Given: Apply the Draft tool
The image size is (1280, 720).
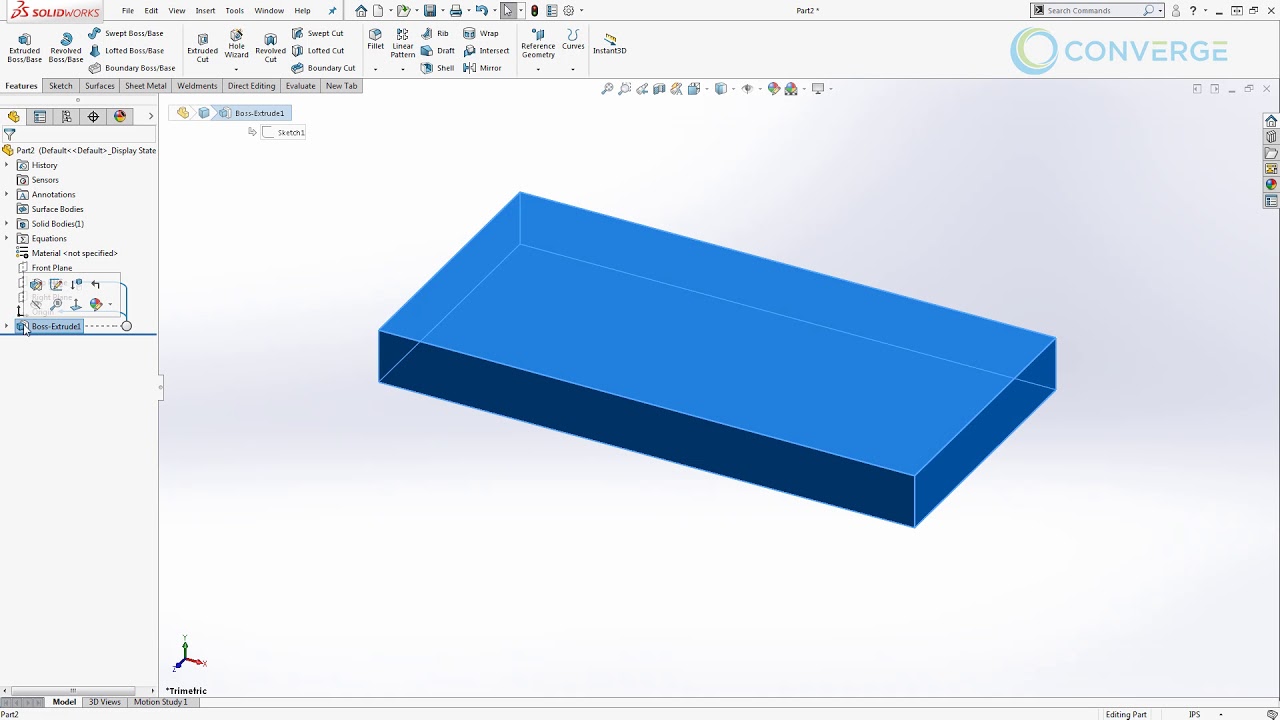Looking at the screenshot, I should click(438, 50).
